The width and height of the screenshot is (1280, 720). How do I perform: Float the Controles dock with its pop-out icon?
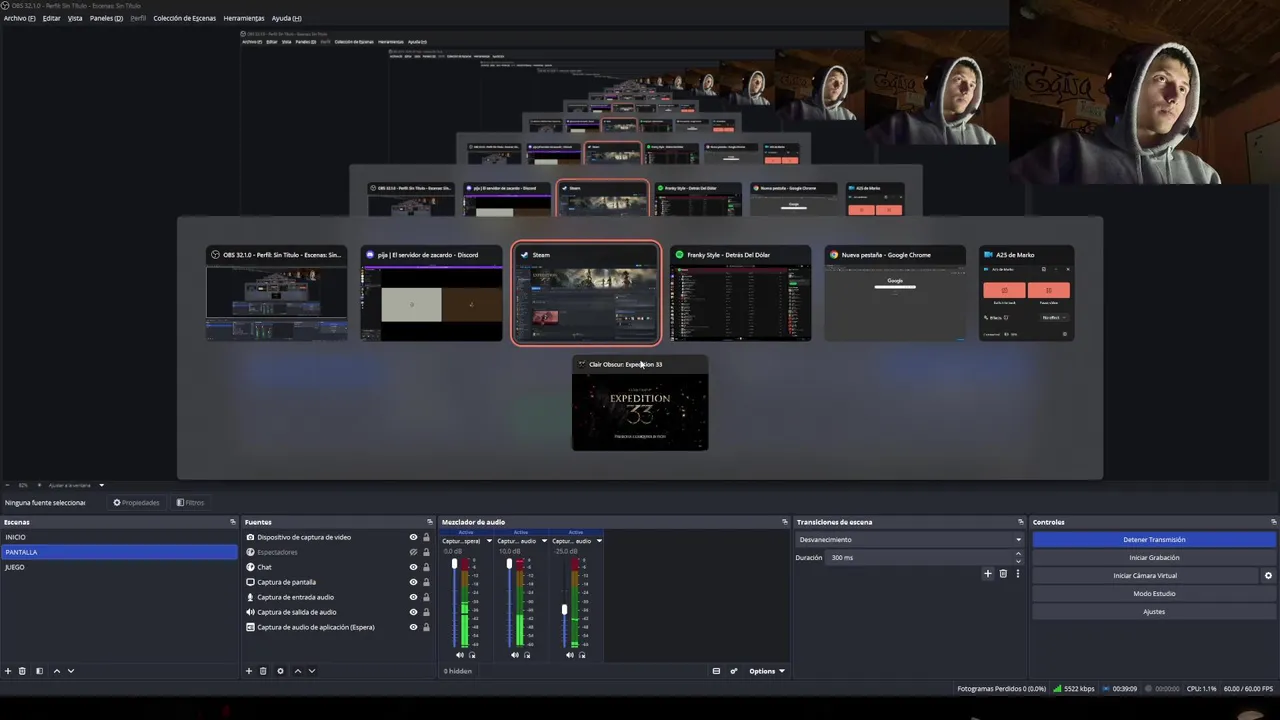click(1273, 522)
